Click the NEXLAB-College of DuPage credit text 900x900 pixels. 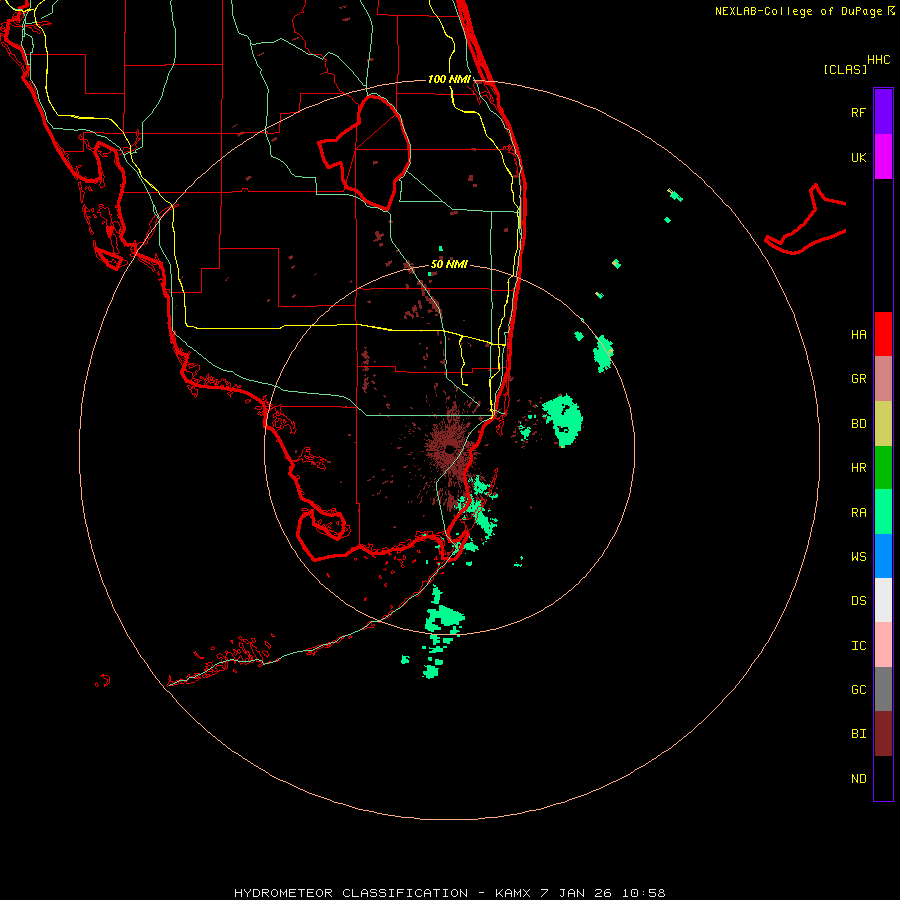click(x=798, y=11)
